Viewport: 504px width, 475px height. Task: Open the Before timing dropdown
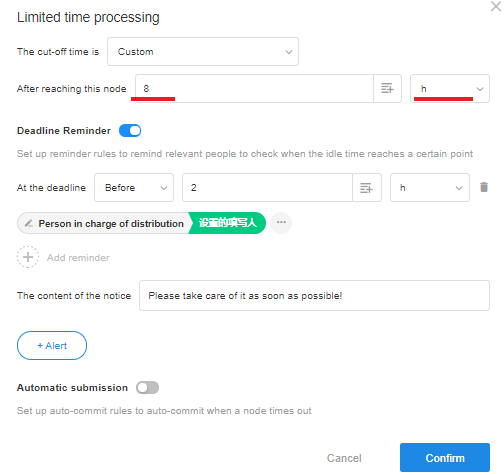pos(134,188)
